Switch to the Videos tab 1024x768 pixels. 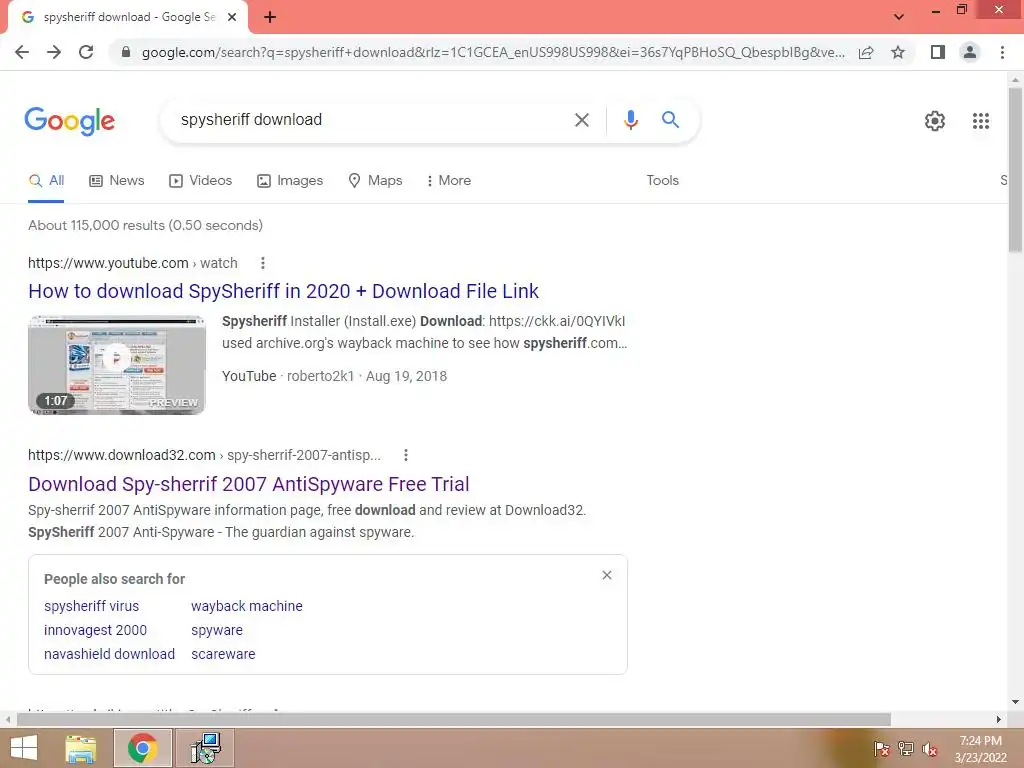pyautogui.click(x=200, y=180)
